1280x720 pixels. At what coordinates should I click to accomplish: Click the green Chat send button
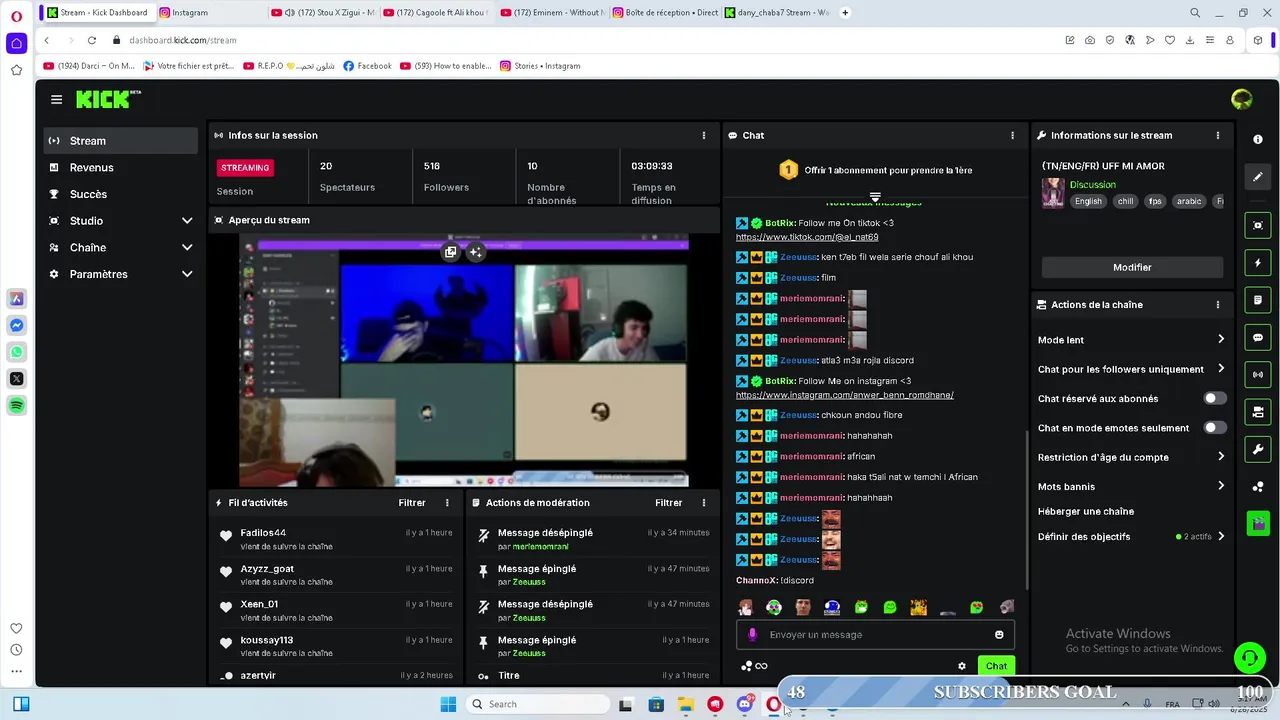(996, 666)
